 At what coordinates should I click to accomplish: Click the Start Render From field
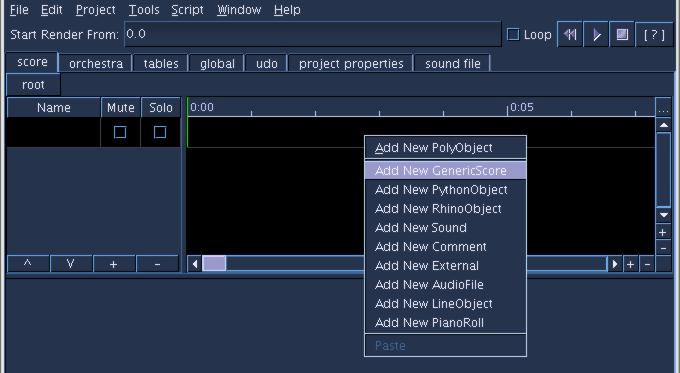[x=313, y=34]
